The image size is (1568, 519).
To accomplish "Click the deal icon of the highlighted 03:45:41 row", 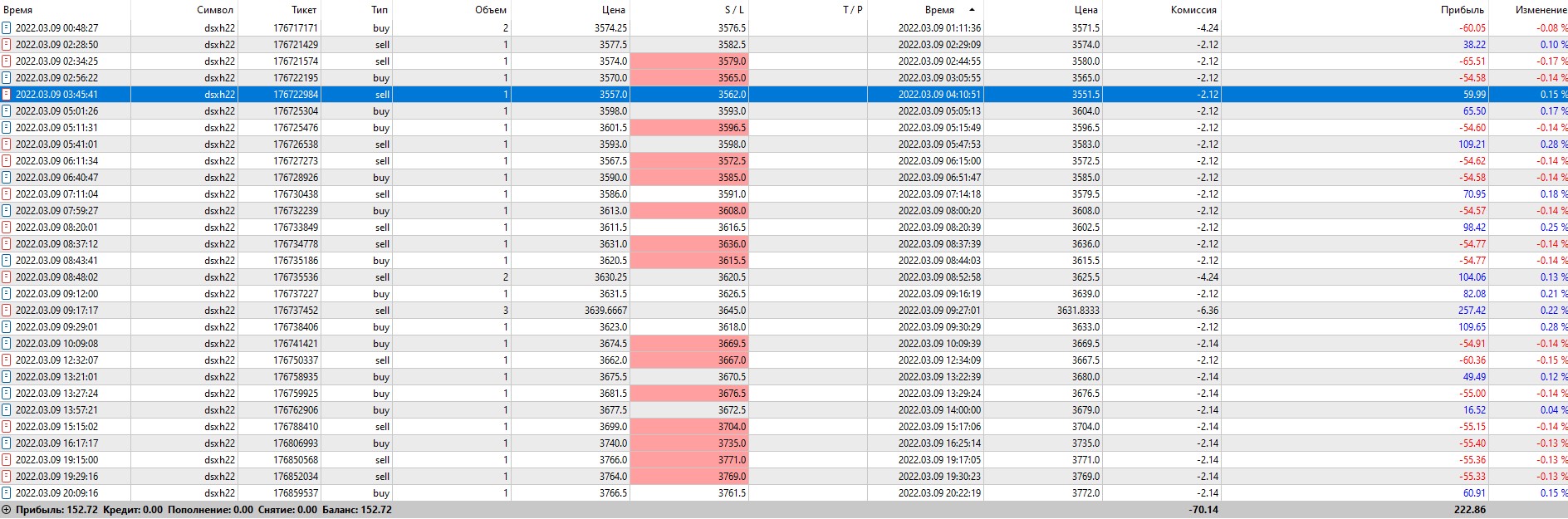I will tap(7, 95).
